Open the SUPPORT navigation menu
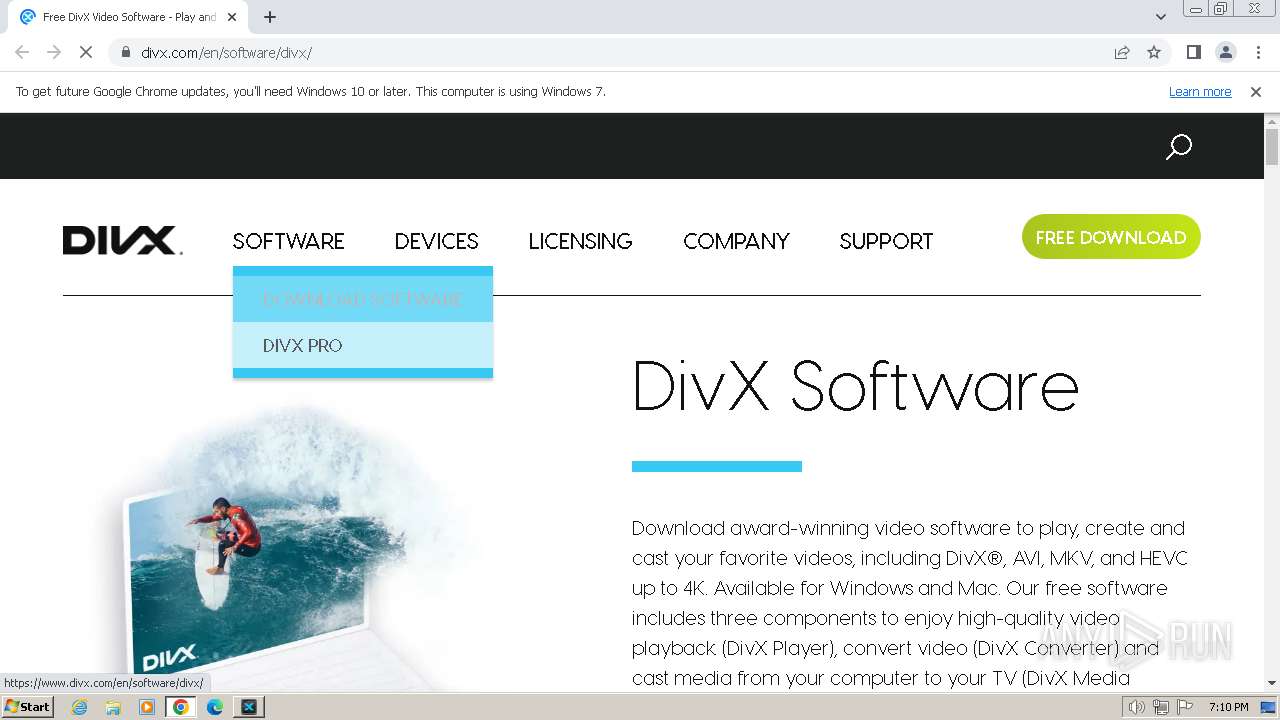The image size is (1280, 720). click(886, 241)
